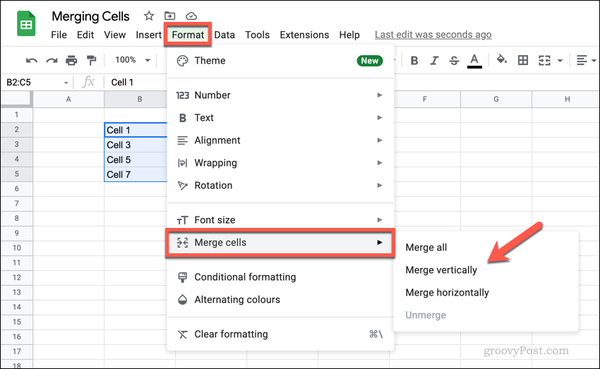This screenshot has width=600, height=369.
Task: Choose Alternating colours
Action: tap(280, 299)
